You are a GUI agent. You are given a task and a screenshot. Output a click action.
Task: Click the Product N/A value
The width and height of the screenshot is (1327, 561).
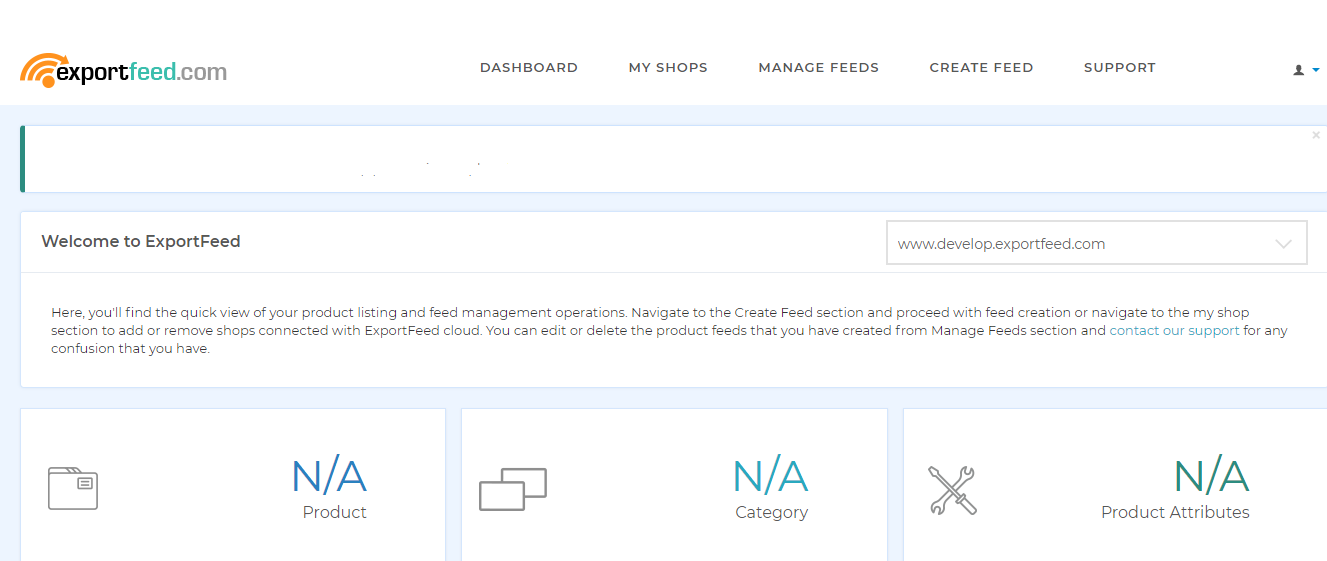pos(329,477)
